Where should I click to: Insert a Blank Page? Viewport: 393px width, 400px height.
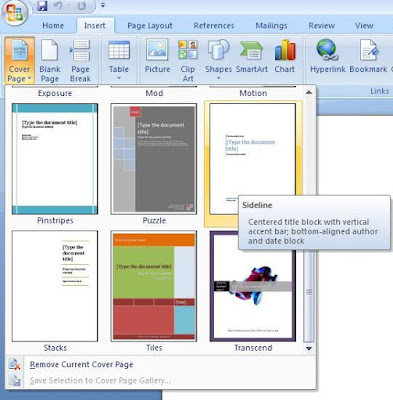(50, 60)
